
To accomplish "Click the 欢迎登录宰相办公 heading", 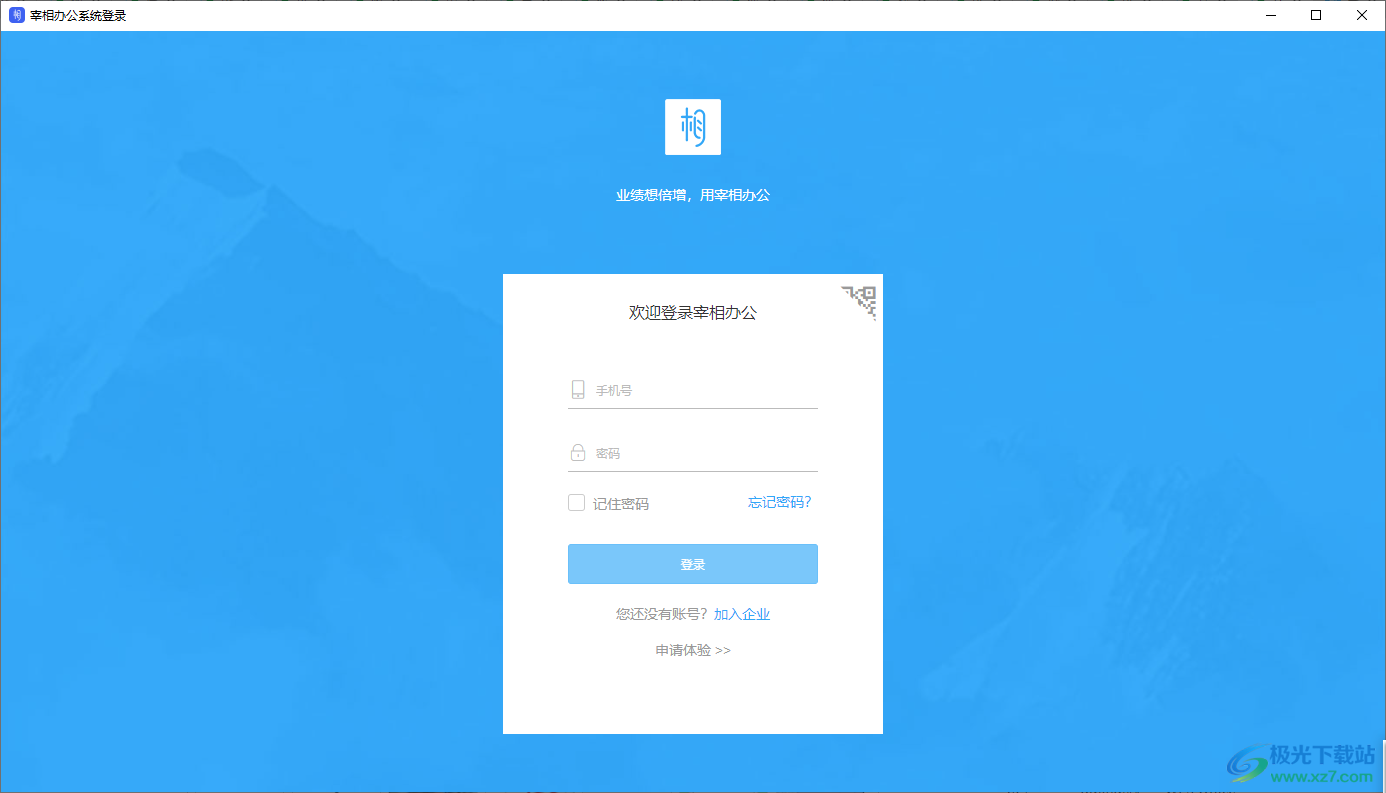I will tap(693, 313).
